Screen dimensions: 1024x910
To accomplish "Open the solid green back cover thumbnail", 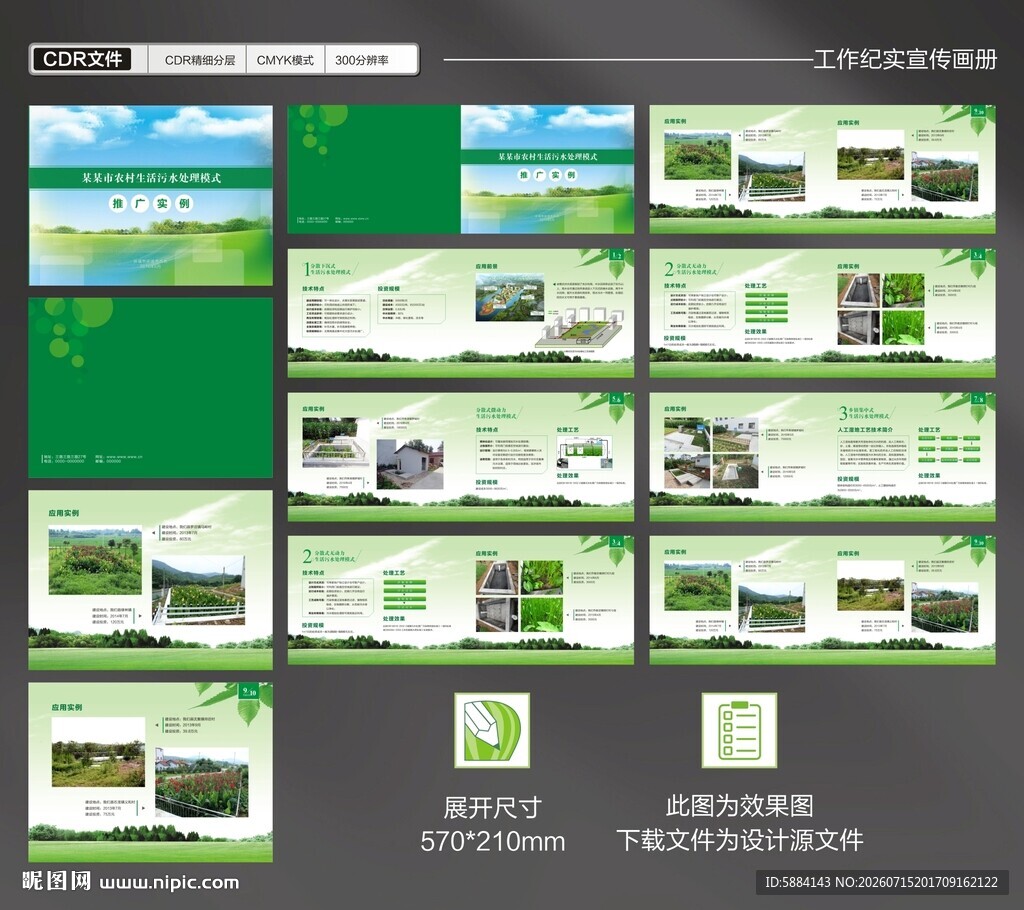I will point(151,388).
